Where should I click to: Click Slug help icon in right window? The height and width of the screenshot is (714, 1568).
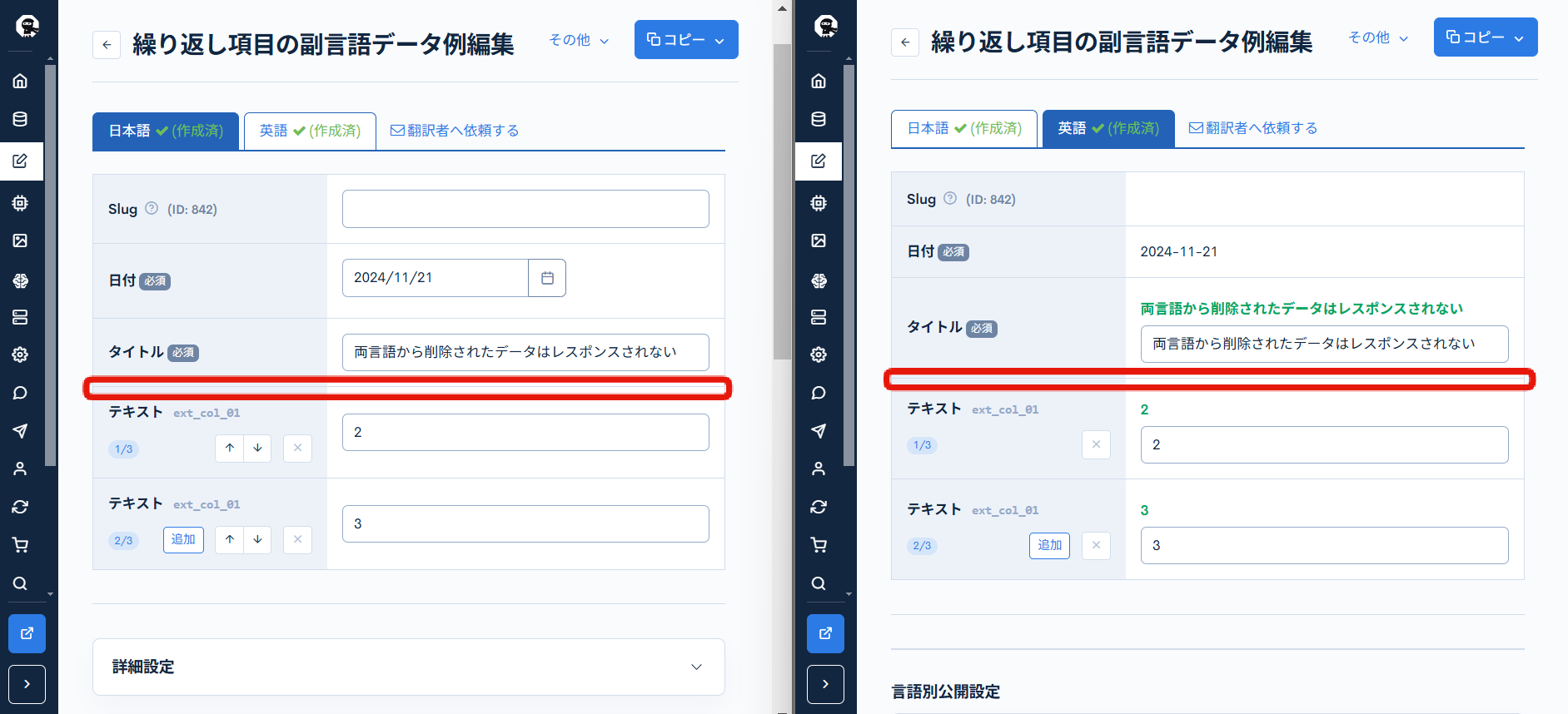point(950,198)
